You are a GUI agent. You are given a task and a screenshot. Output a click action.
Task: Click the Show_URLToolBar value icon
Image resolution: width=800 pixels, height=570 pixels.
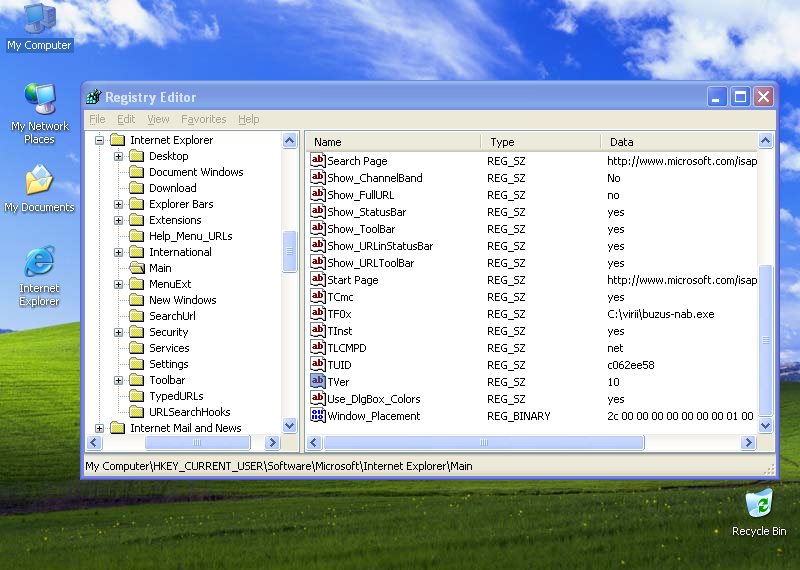[x=318, y=262]
